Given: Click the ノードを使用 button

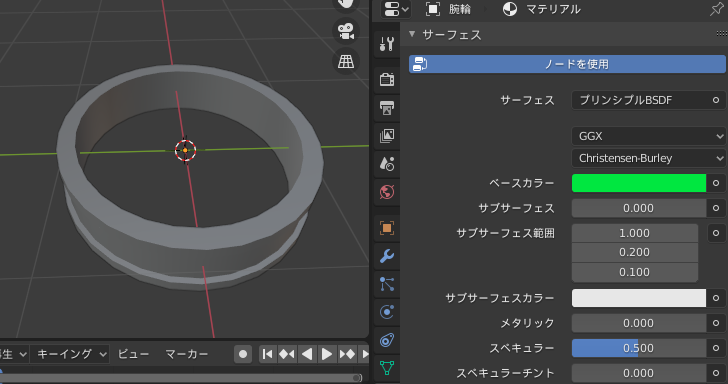Looking at the screenshot, I should 567,64.
